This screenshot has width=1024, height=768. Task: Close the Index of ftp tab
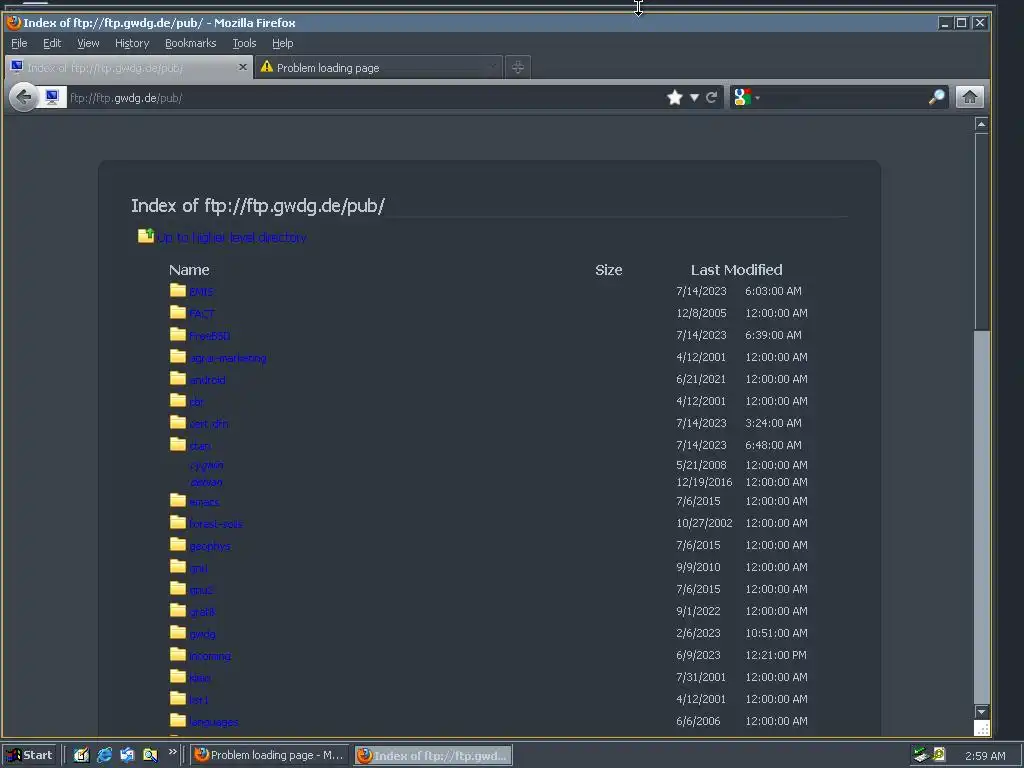pos(243,67)
